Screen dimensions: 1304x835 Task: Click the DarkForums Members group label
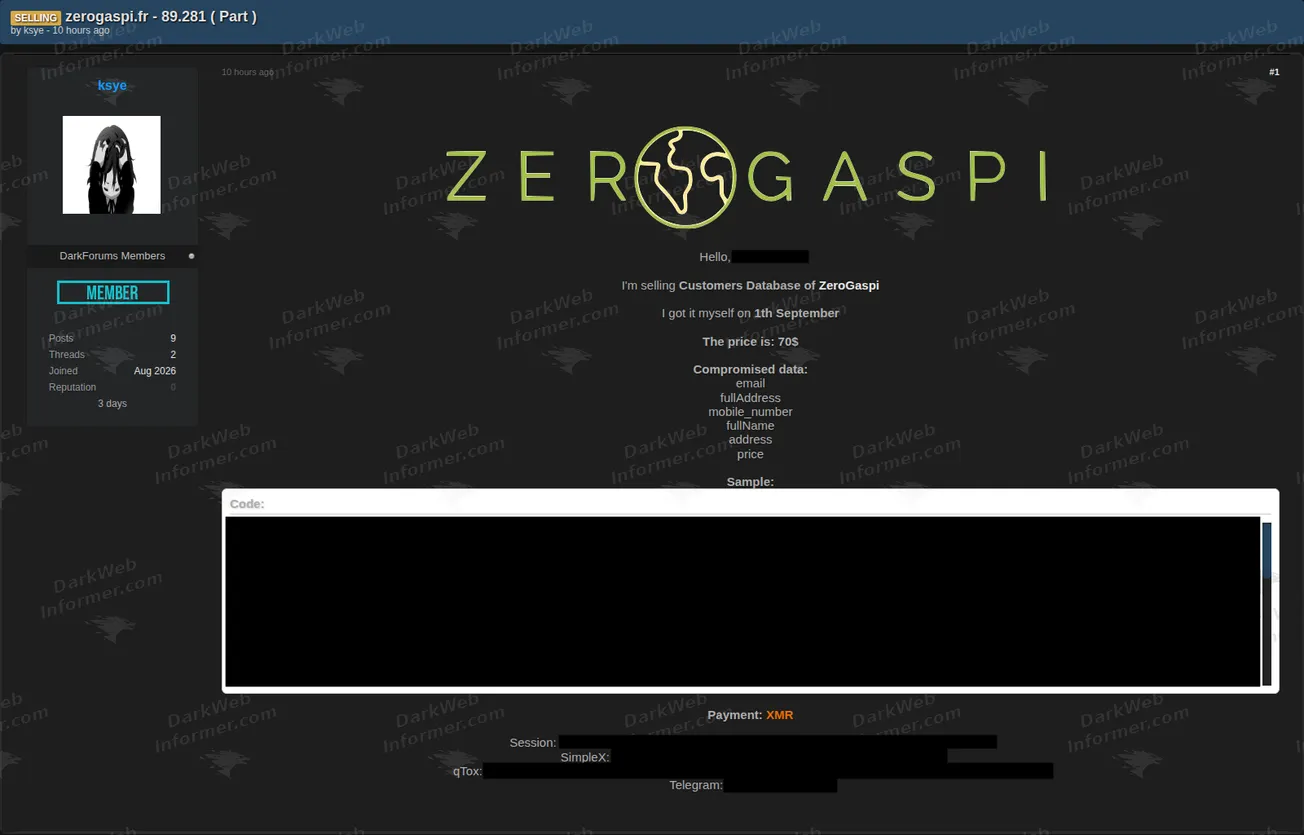click(112, 256)
